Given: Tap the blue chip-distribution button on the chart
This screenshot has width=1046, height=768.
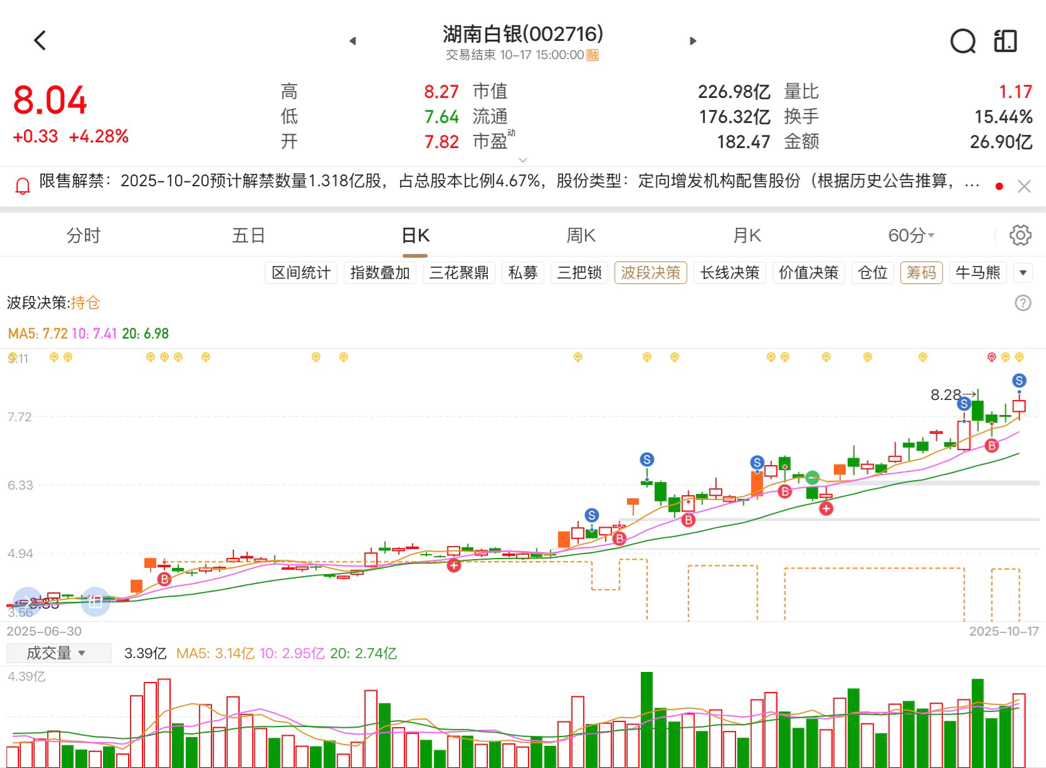Looking at the screenshot, I should (95, 601).
